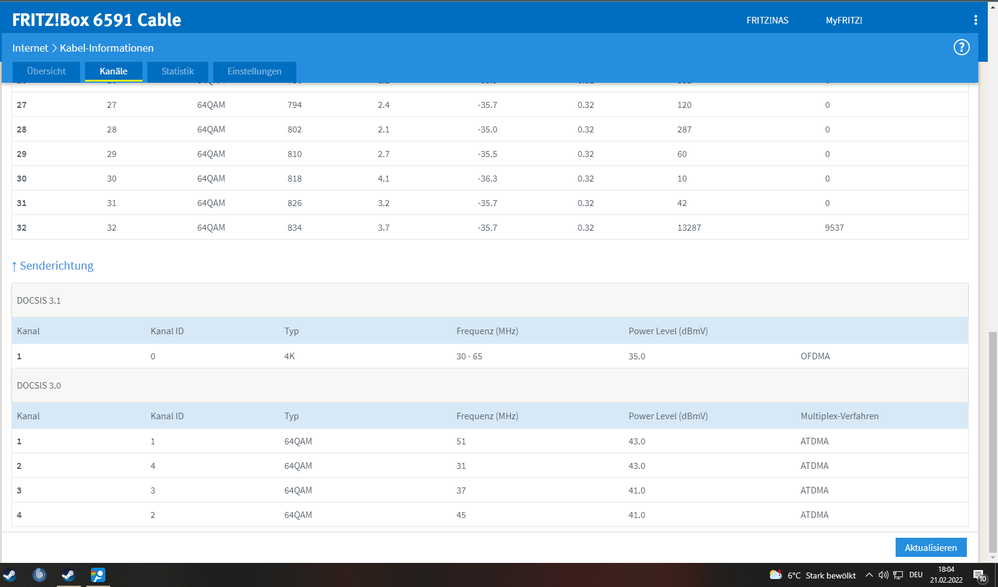The height and width of the screenshot is (587, 998).
Task: Open the FRITZ!NAS link
Action: (767, 20)
